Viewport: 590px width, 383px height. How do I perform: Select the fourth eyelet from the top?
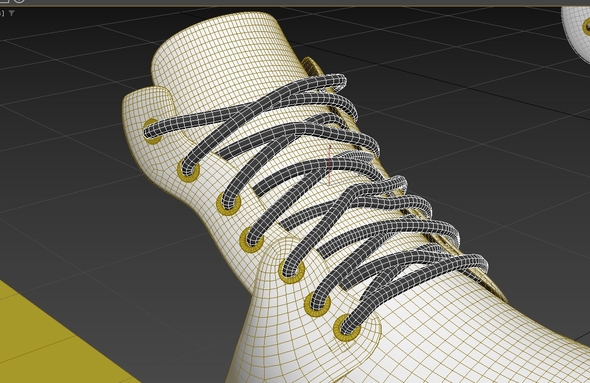252,240
